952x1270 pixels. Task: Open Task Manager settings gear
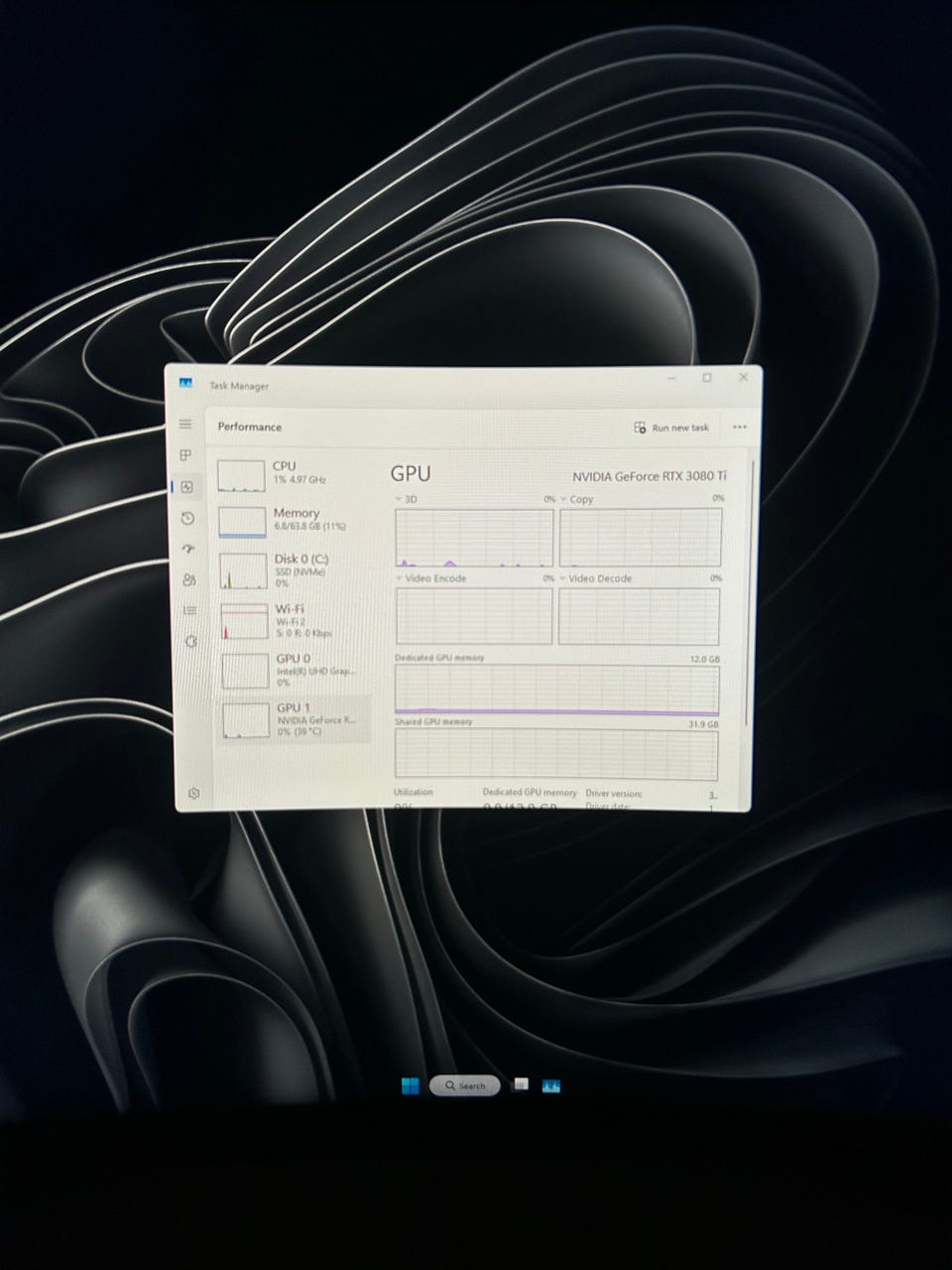point(194,793)
